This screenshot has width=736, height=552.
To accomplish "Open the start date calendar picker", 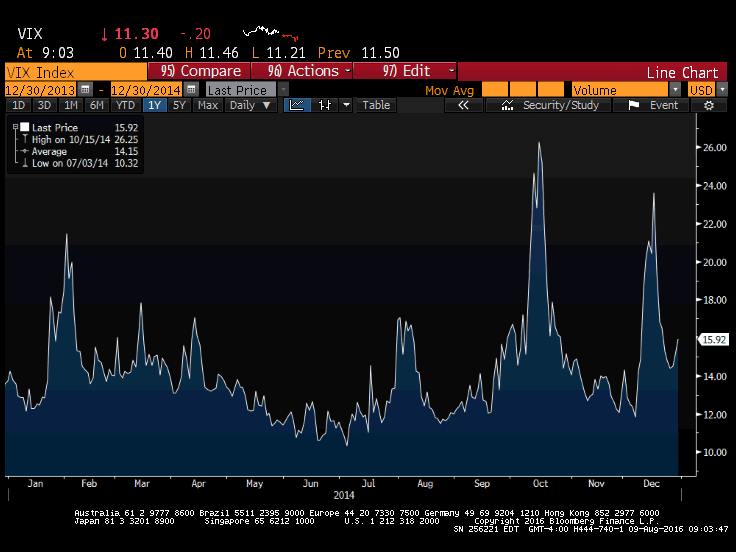I will pyautogui.click(x=85, y=90).
